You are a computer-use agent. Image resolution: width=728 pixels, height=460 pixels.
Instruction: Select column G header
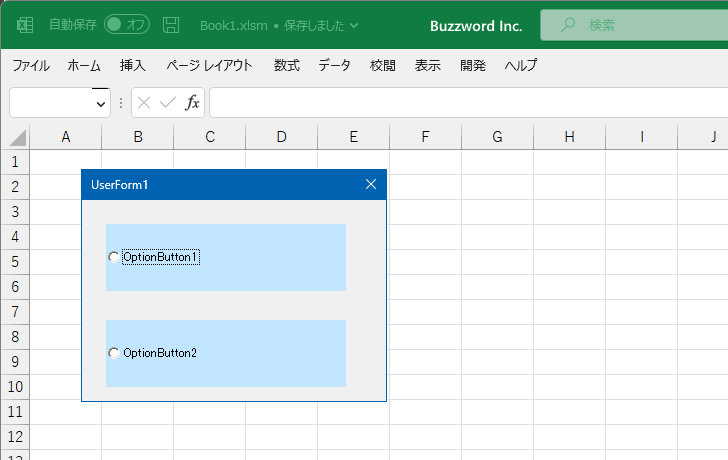tap(497, 137)
